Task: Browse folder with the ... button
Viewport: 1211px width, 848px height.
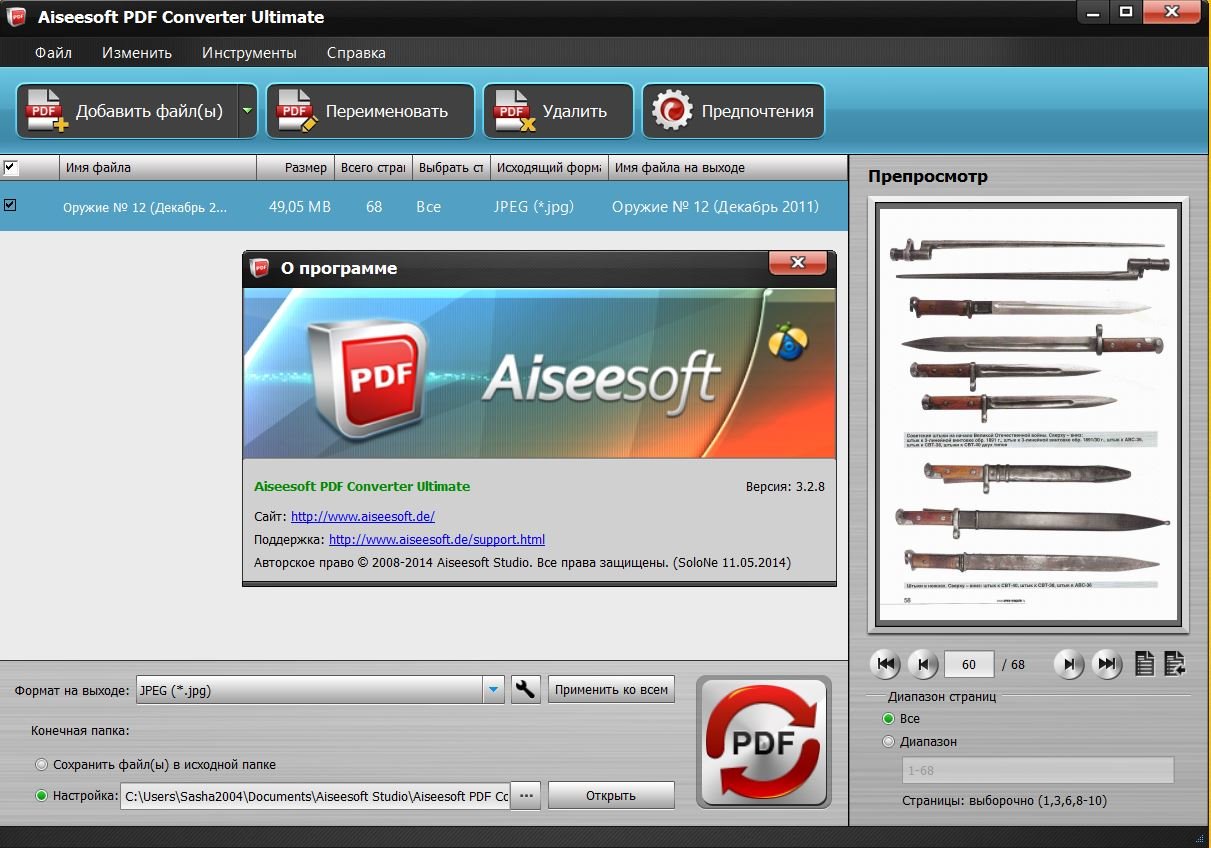Action: [527, 796]
